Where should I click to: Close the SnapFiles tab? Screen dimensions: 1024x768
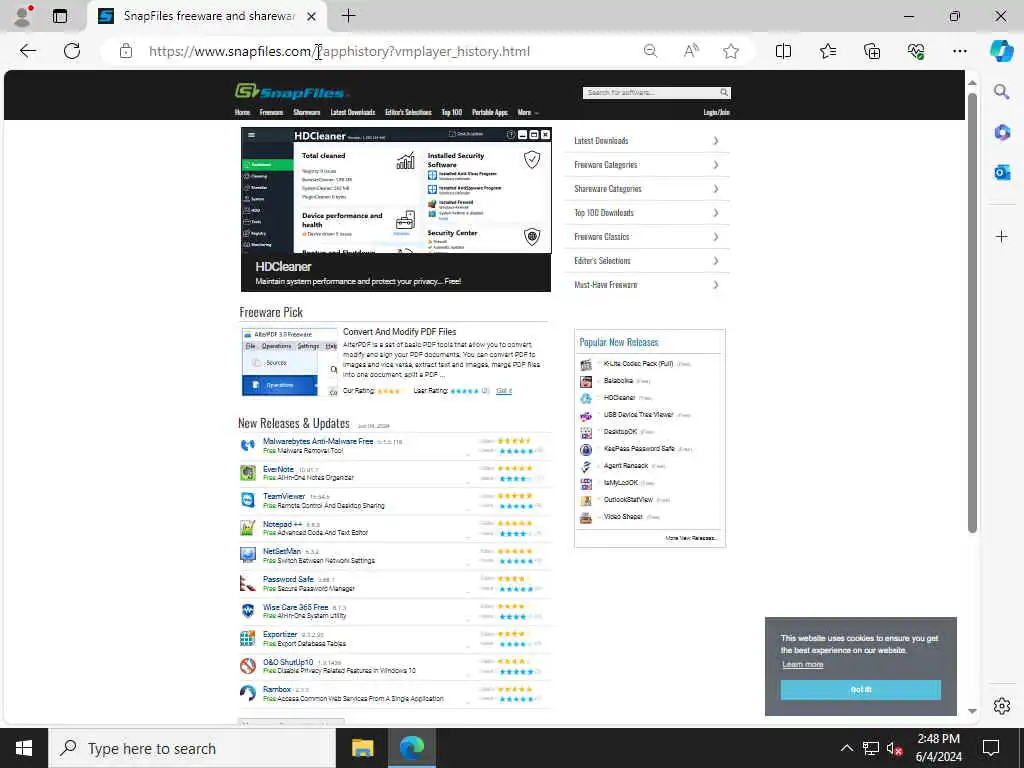[x=312, y=16]
